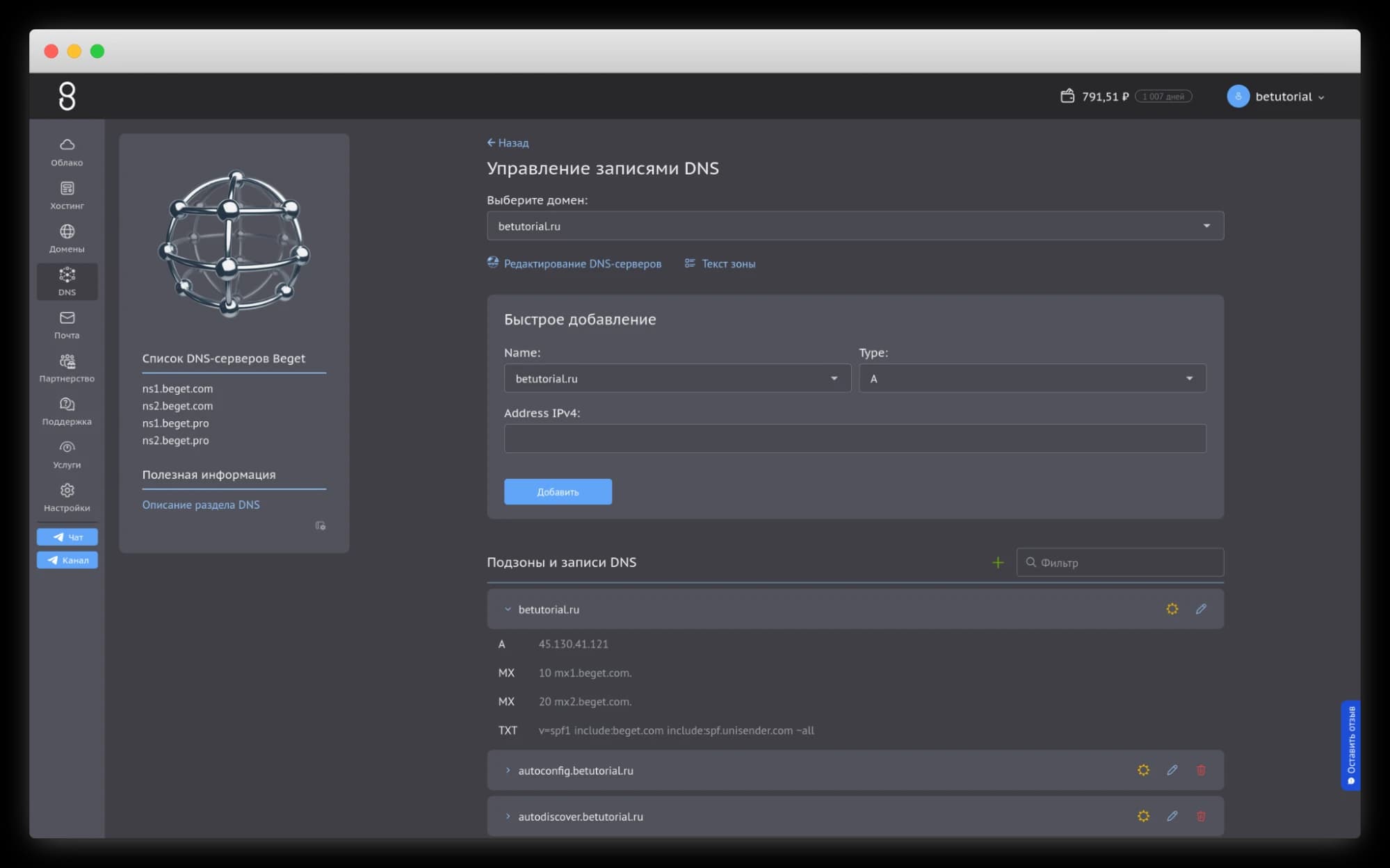Click the gear icon for autoconfig.betutorial.ru

1143,770
